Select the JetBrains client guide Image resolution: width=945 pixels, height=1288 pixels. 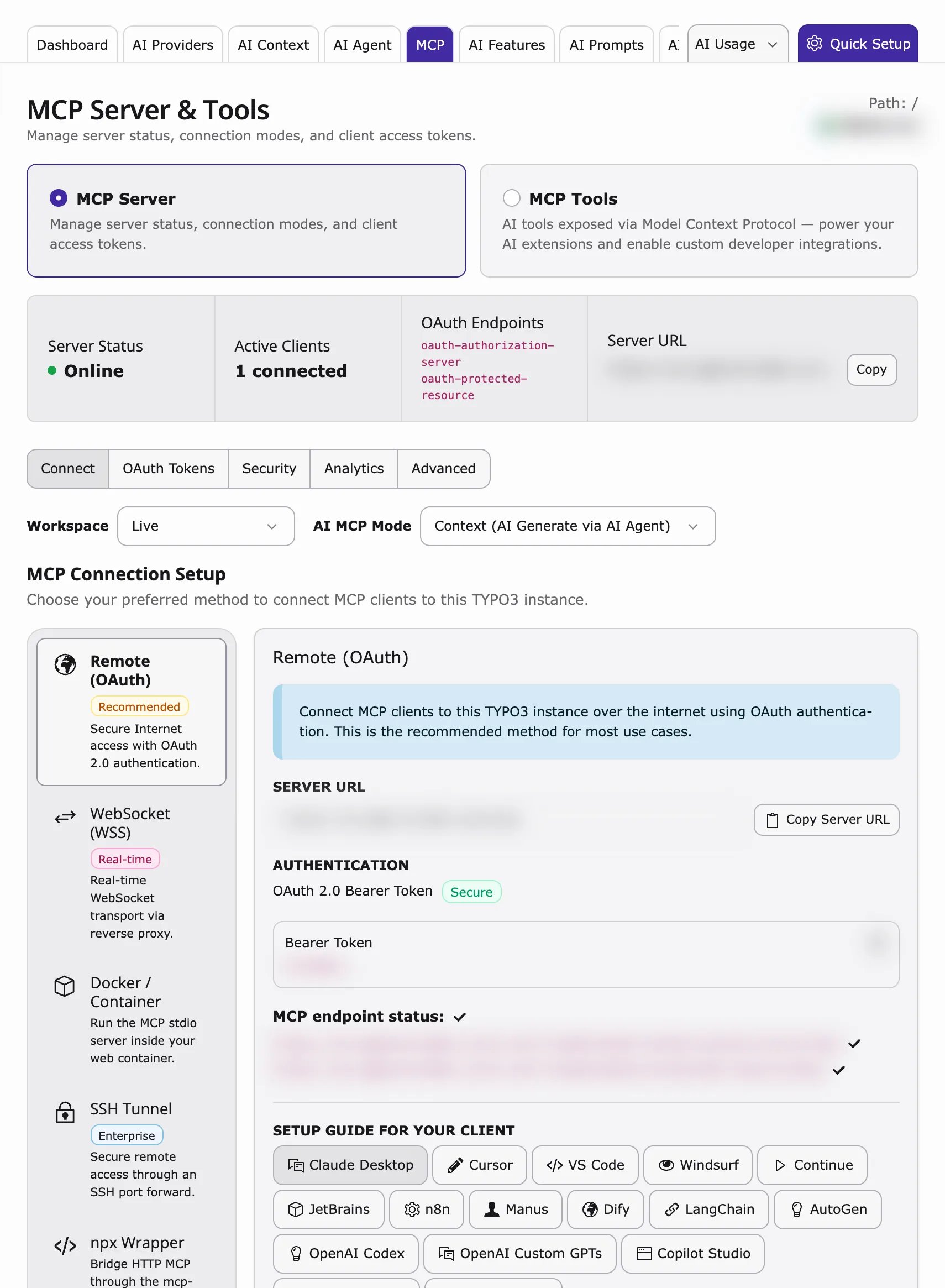pos(328,1208)
